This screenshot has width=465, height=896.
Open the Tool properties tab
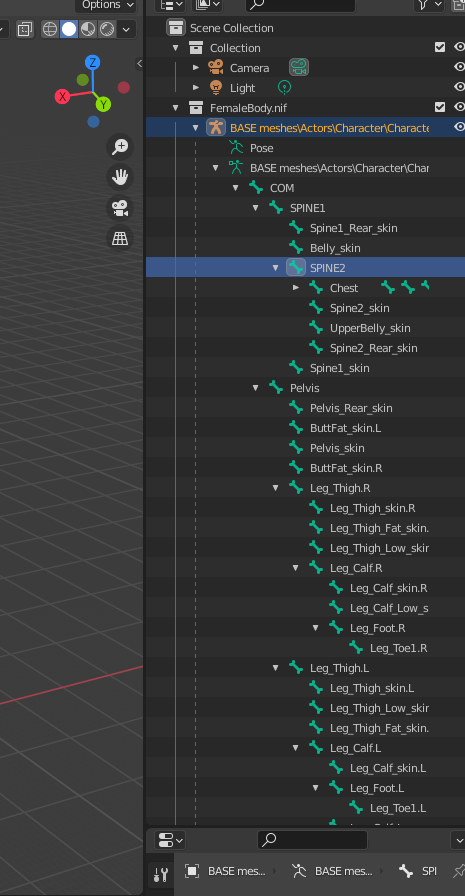point(162,874)
